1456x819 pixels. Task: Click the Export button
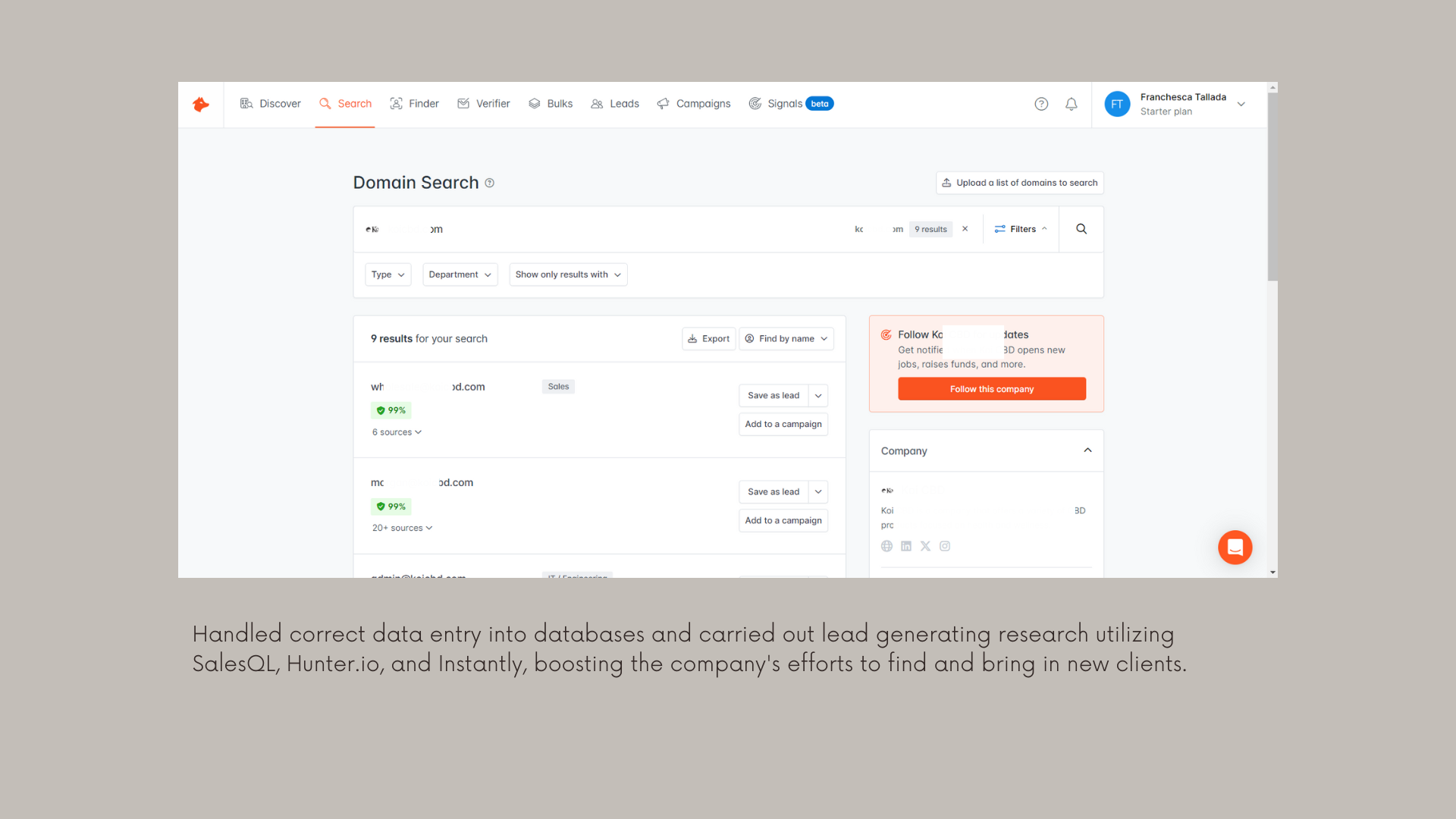(708, 339)
